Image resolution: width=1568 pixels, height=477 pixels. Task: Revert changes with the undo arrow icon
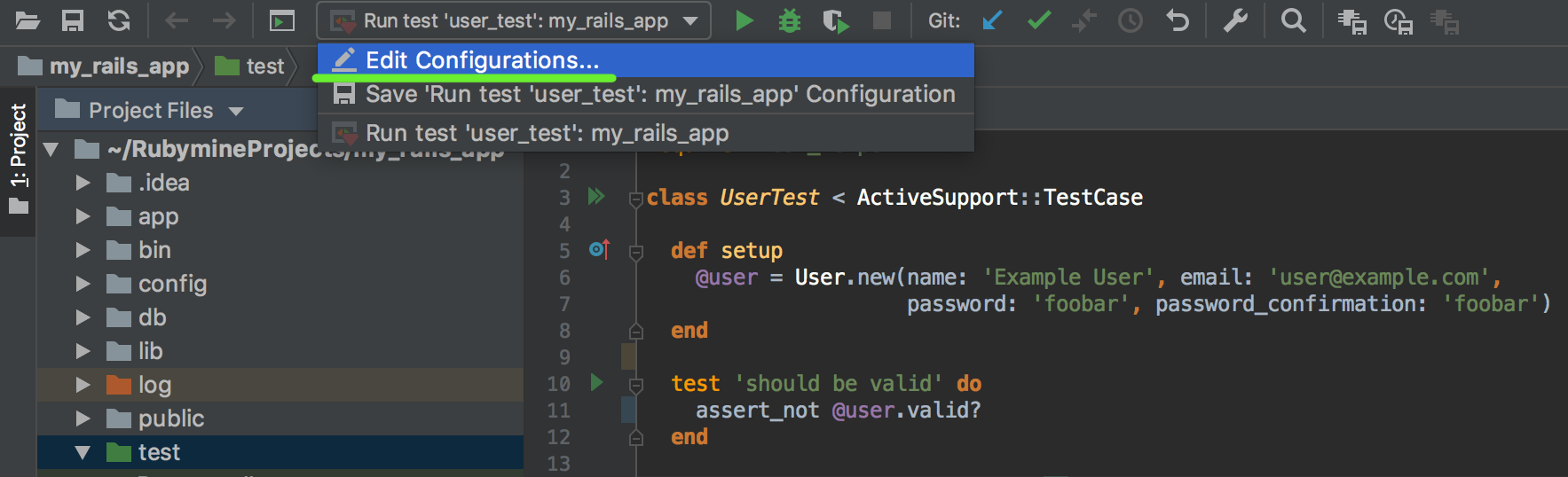point(1178,20)
